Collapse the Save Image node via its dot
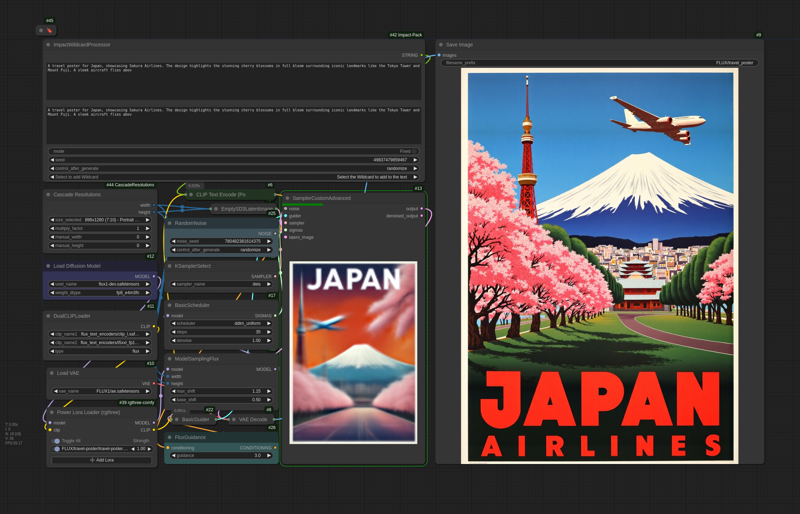This screenshot has height=514, width=800. [441, 45]
